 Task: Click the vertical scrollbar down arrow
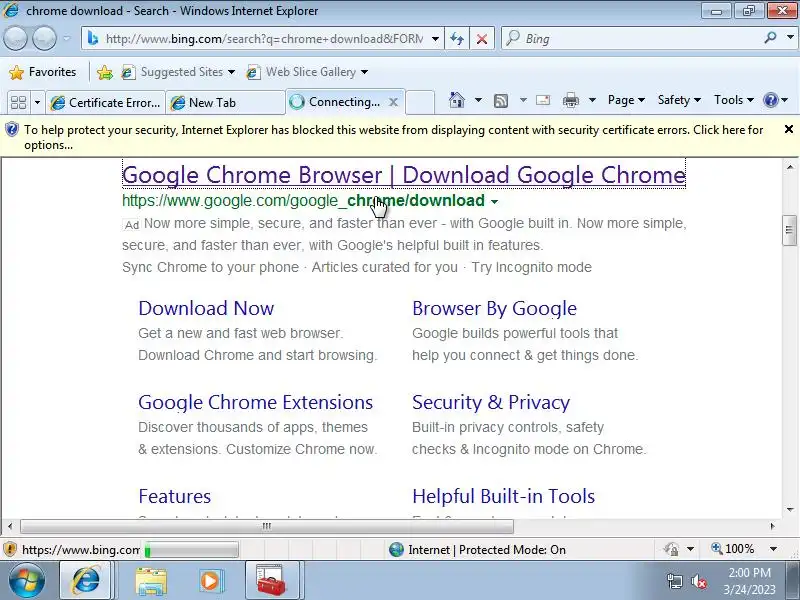[789, 510]
